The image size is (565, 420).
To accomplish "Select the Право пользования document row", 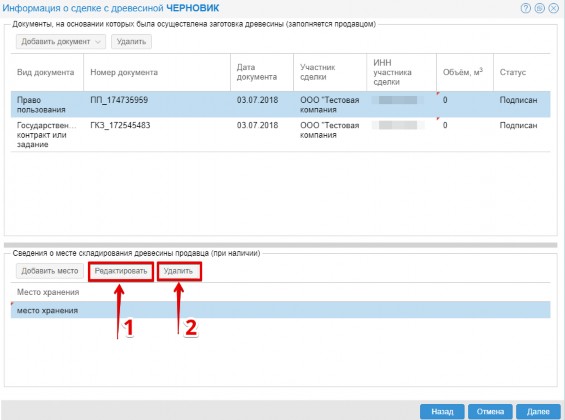I will tap(280, 104).
